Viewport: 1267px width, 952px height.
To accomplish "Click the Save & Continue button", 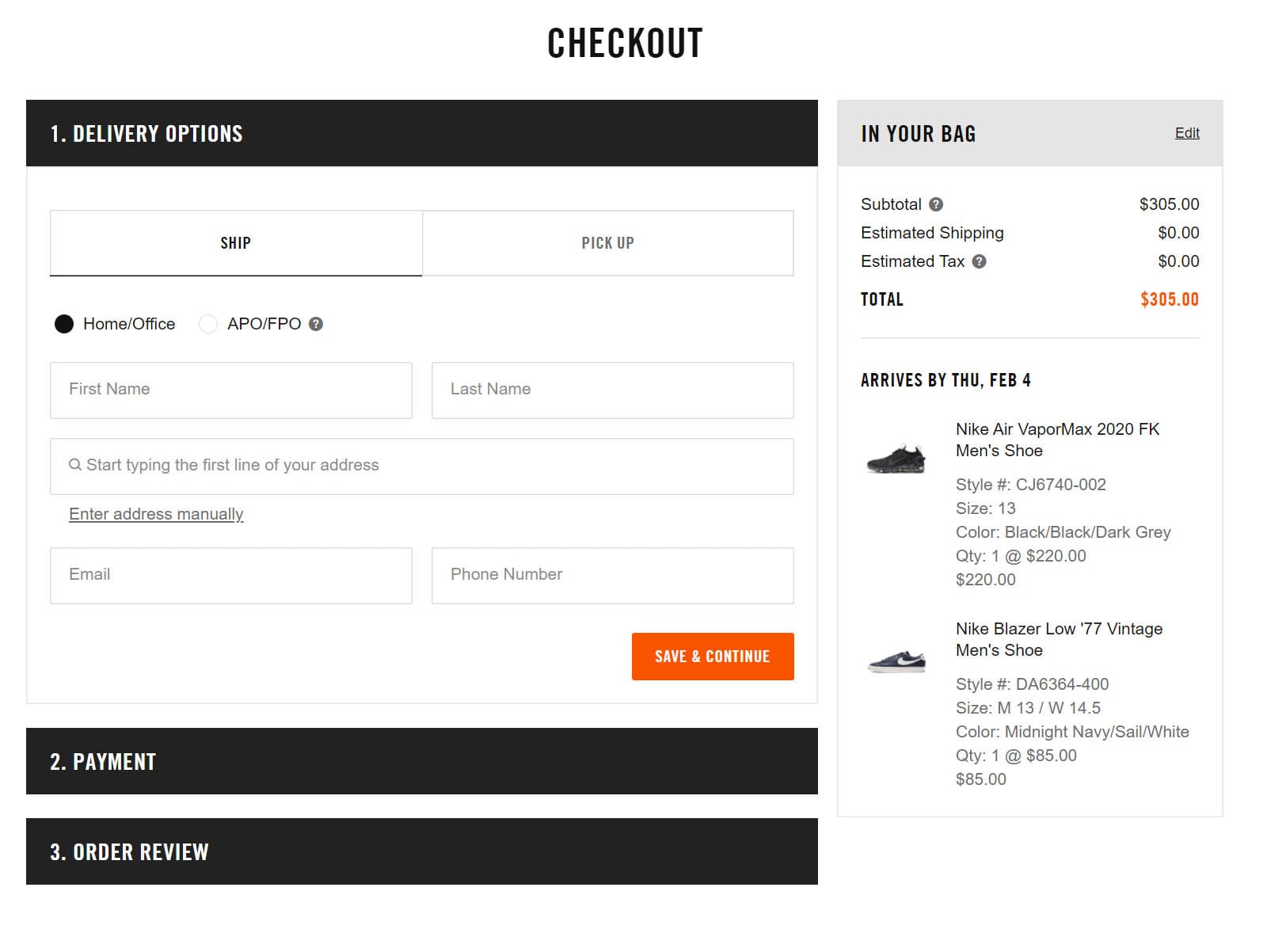I will [713, 657].
